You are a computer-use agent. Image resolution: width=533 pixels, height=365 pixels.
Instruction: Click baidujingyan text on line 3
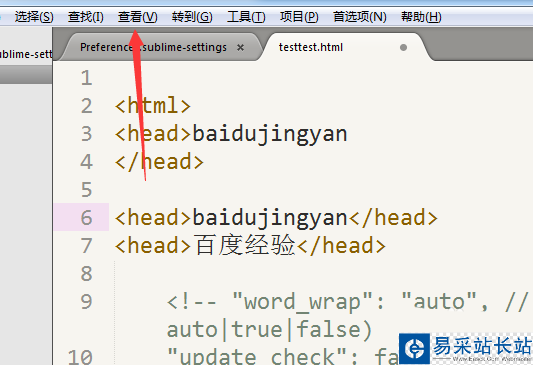pyautogui.click(x=270, y=134)
